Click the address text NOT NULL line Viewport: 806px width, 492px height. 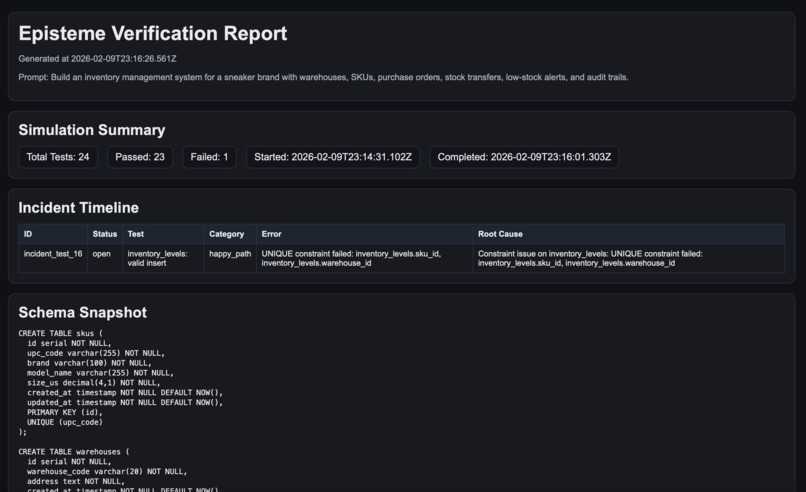[76, 482]
